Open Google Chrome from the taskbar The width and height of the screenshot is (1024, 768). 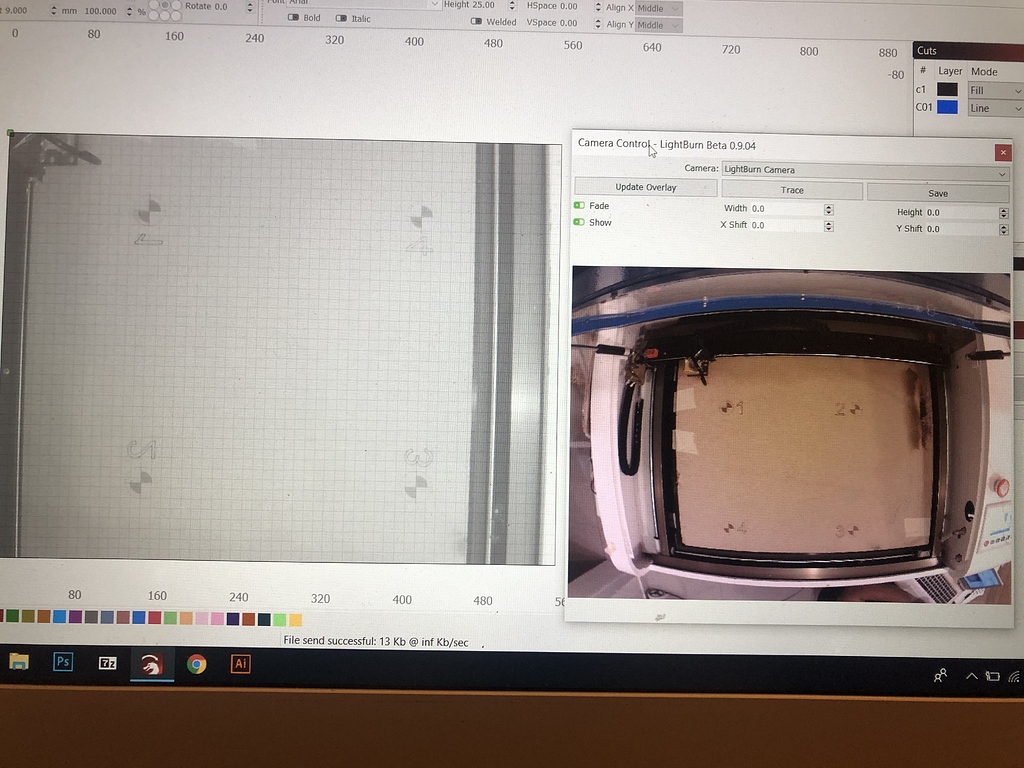[x=196, y=662]
